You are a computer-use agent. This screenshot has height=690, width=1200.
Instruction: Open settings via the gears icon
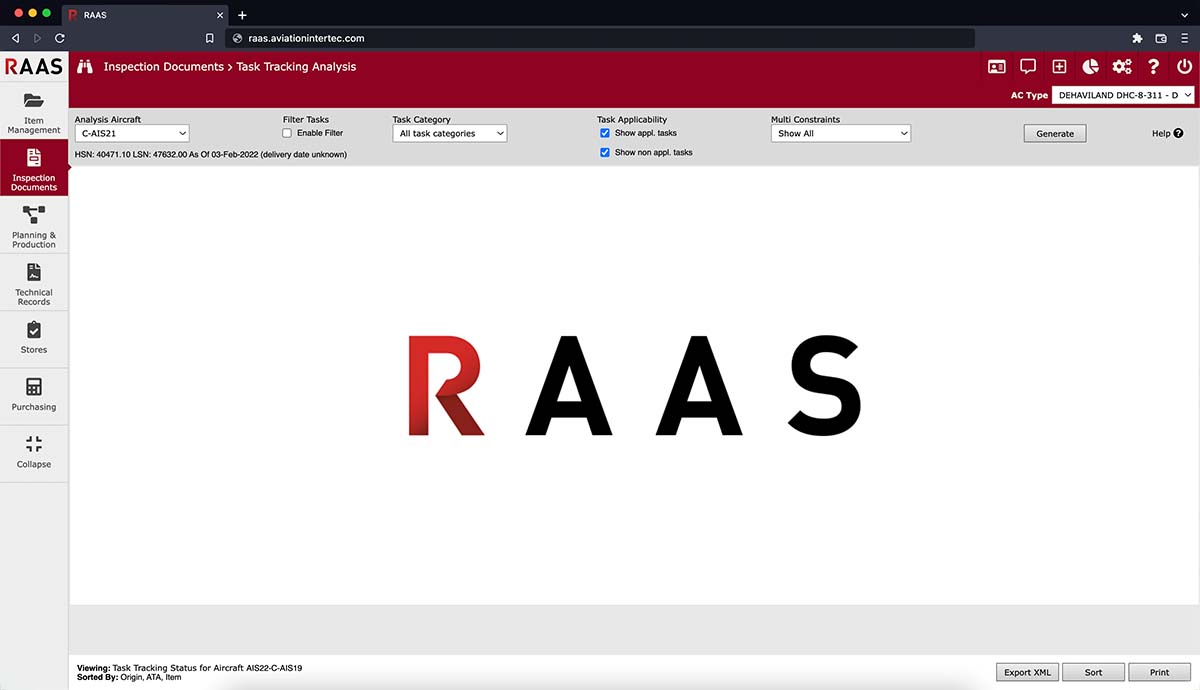coord(1122,67)
